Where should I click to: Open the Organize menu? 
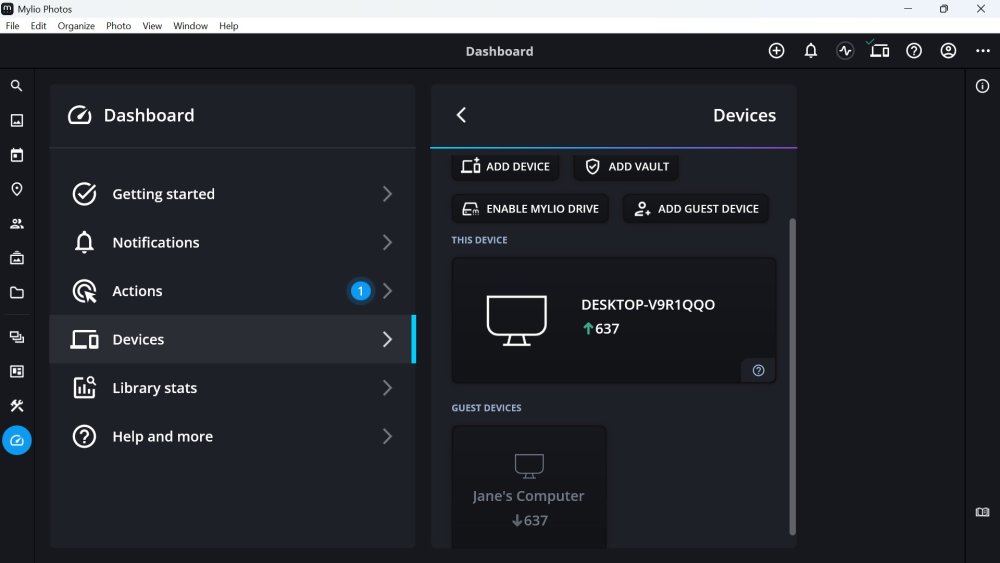click(x=76, y=26)
